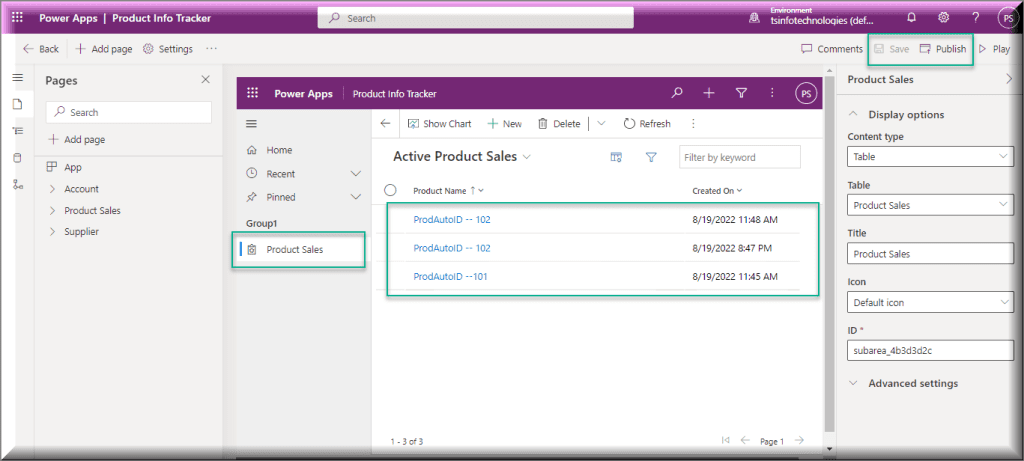The height and width of the screenshot is (461, 1024).
Task: Open the Delete split-button dropdown arrow
Action: (x=601, y=123)
